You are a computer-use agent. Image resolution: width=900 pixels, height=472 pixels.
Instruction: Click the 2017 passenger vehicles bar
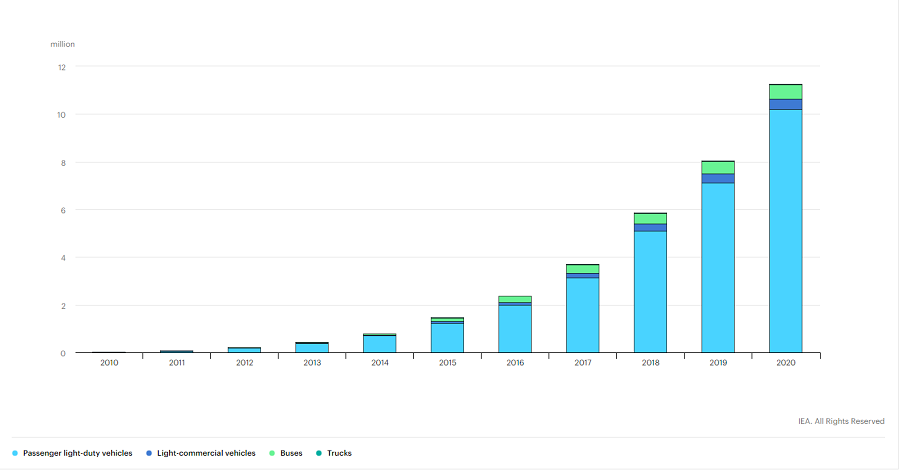[x=582, y=315]
